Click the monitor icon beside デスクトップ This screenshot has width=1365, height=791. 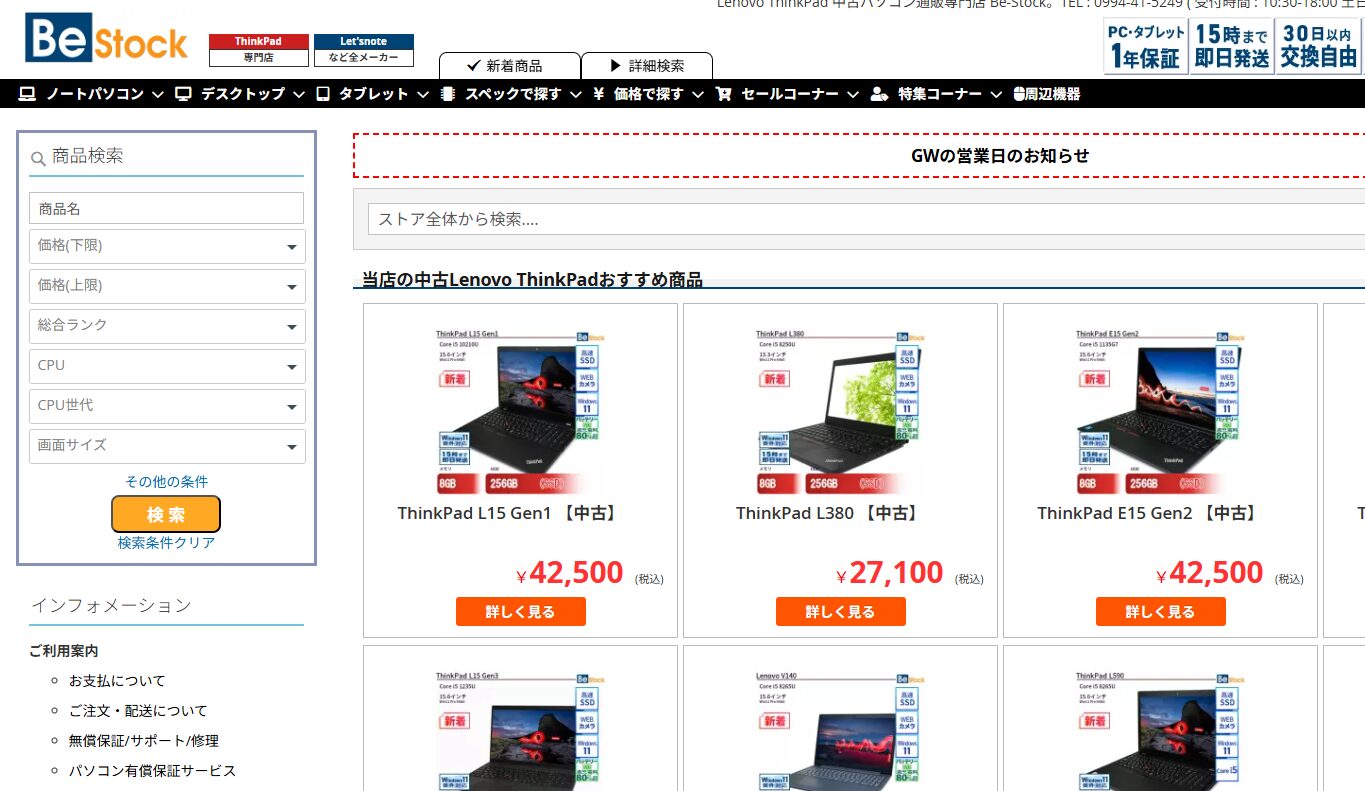183,94
